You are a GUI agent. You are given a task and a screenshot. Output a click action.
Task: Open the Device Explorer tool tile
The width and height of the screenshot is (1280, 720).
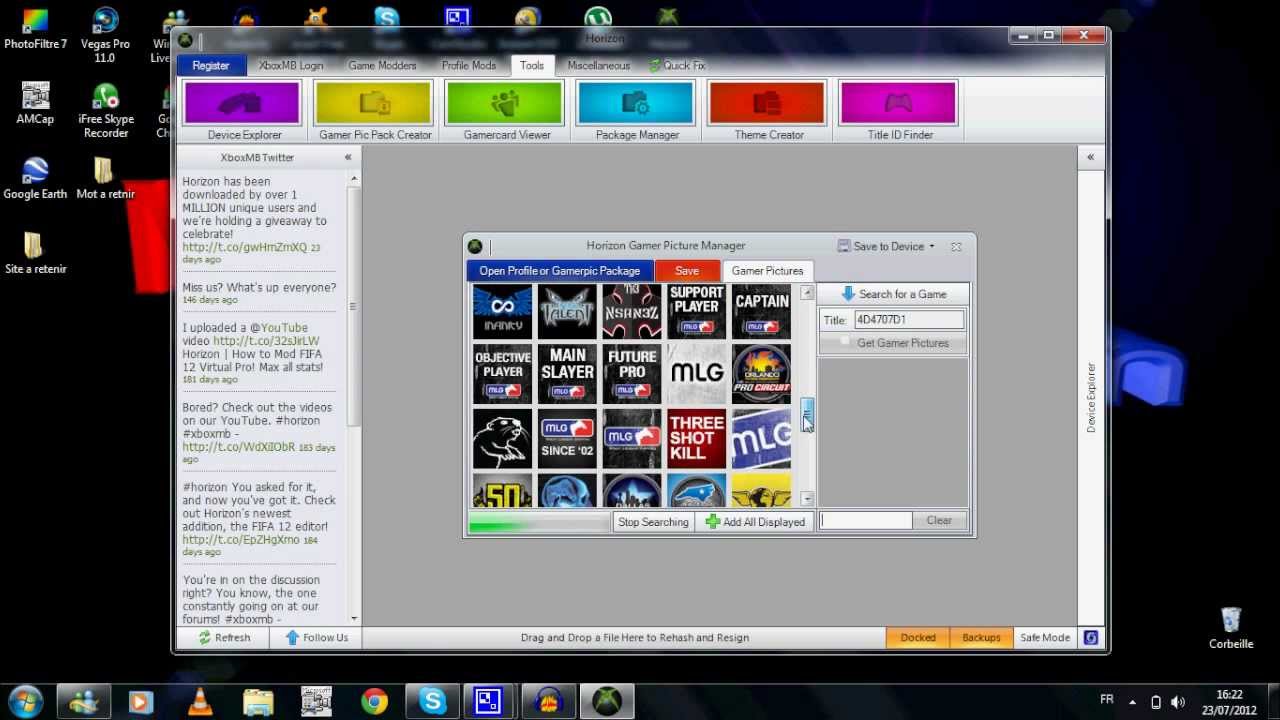[x=244, y=111]
